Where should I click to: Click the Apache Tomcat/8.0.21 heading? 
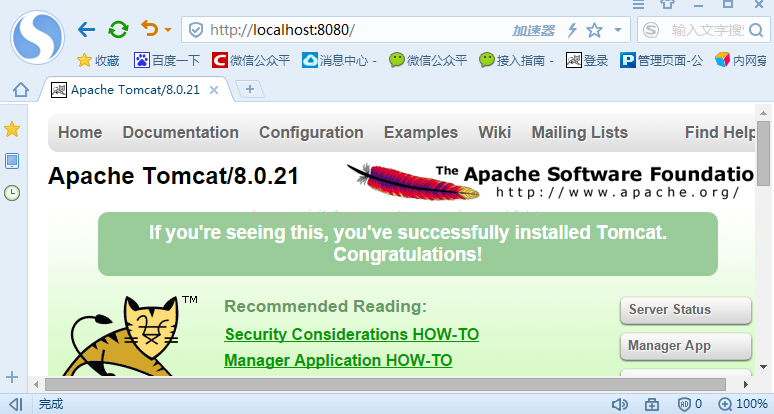[x=173, y=176]
